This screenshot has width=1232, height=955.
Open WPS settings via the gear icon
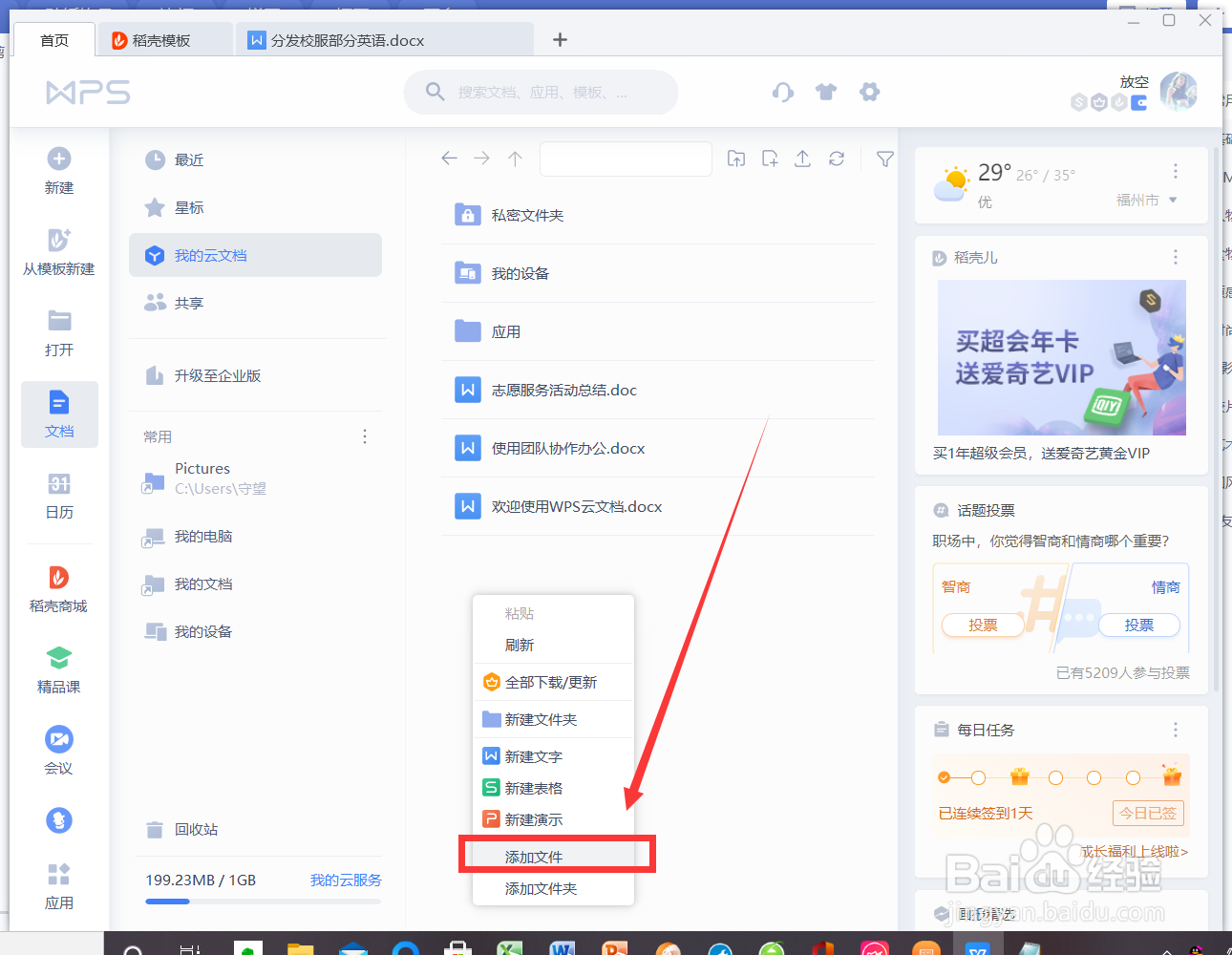coord(869,92)
